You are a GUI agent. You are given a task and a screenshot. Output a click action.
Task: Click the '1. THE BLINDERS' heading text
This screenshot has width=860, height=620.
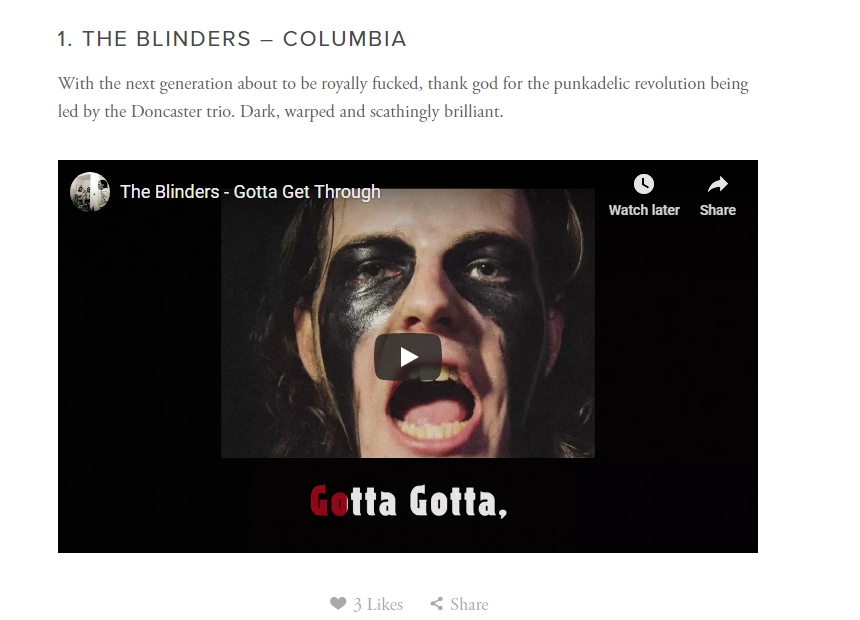[154, 39]
